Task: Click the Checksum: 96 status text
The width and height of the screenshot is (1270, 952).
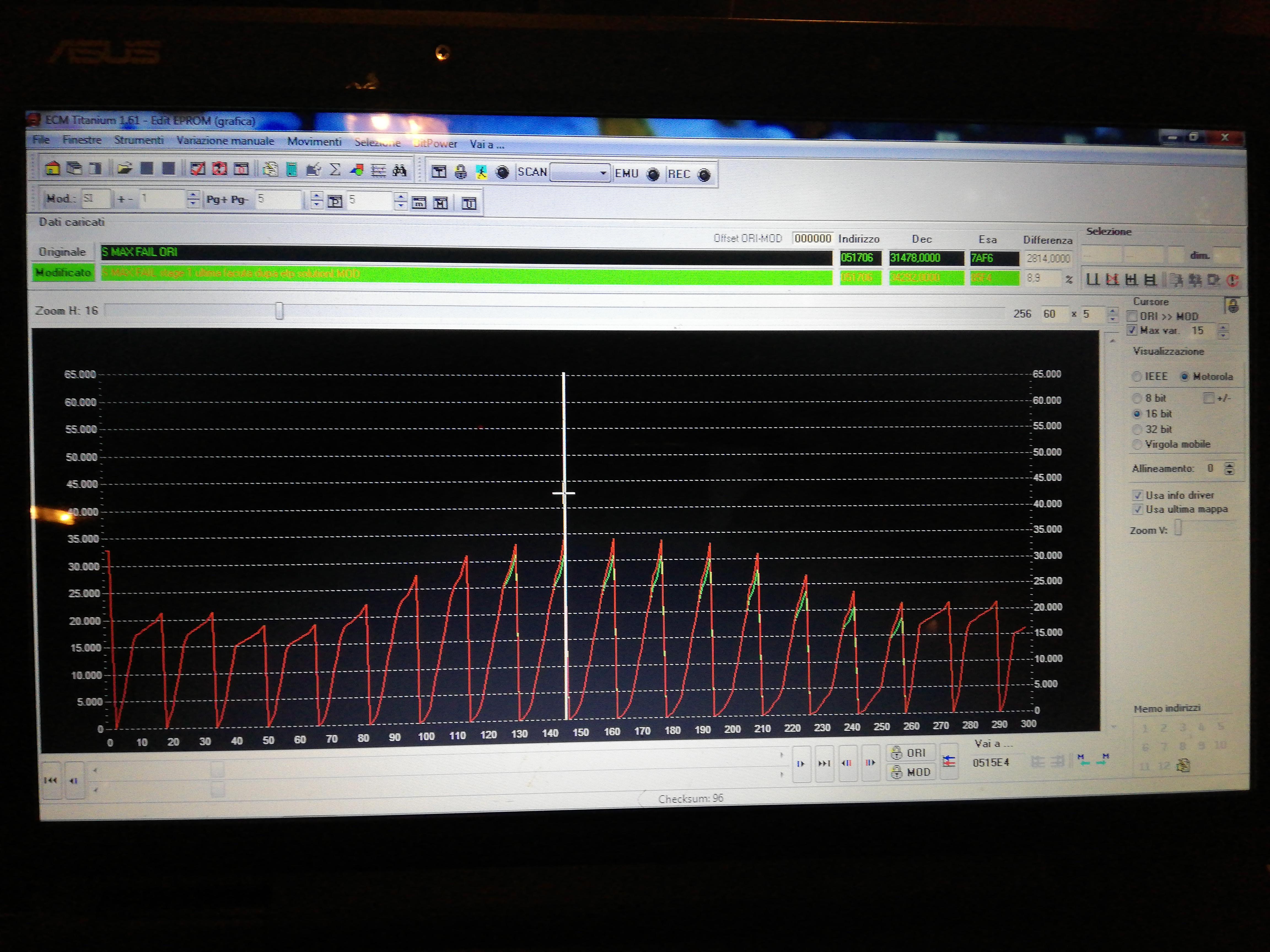Action: [x=691, y=798]
